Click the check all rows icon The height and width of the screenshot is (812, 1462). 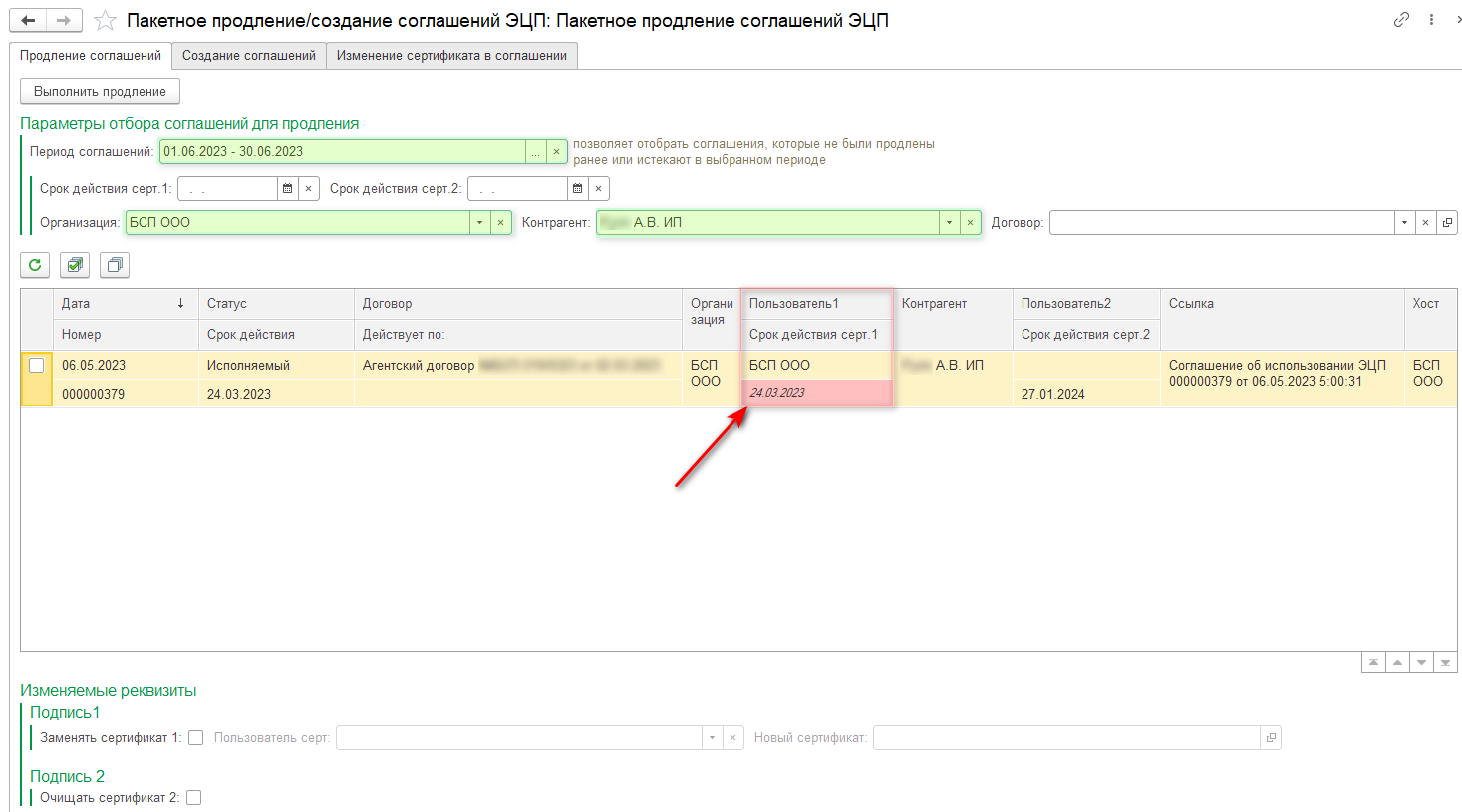(75, 265)
